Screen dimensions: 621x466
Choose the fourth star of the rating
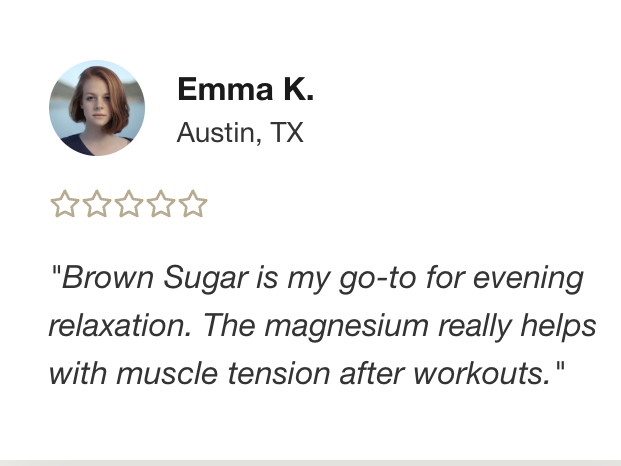click(x=161, y=204)
